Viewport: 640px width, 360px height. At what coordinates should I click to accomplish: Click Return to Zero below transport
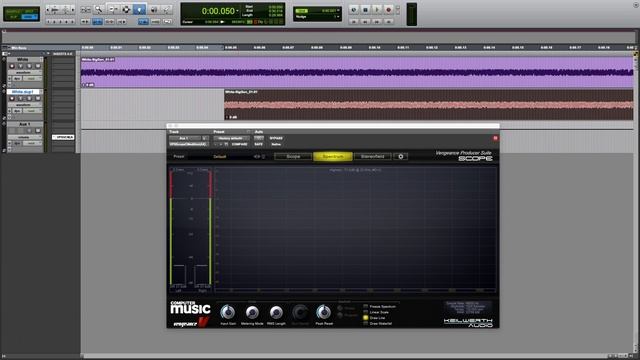[x=354, y=21]
